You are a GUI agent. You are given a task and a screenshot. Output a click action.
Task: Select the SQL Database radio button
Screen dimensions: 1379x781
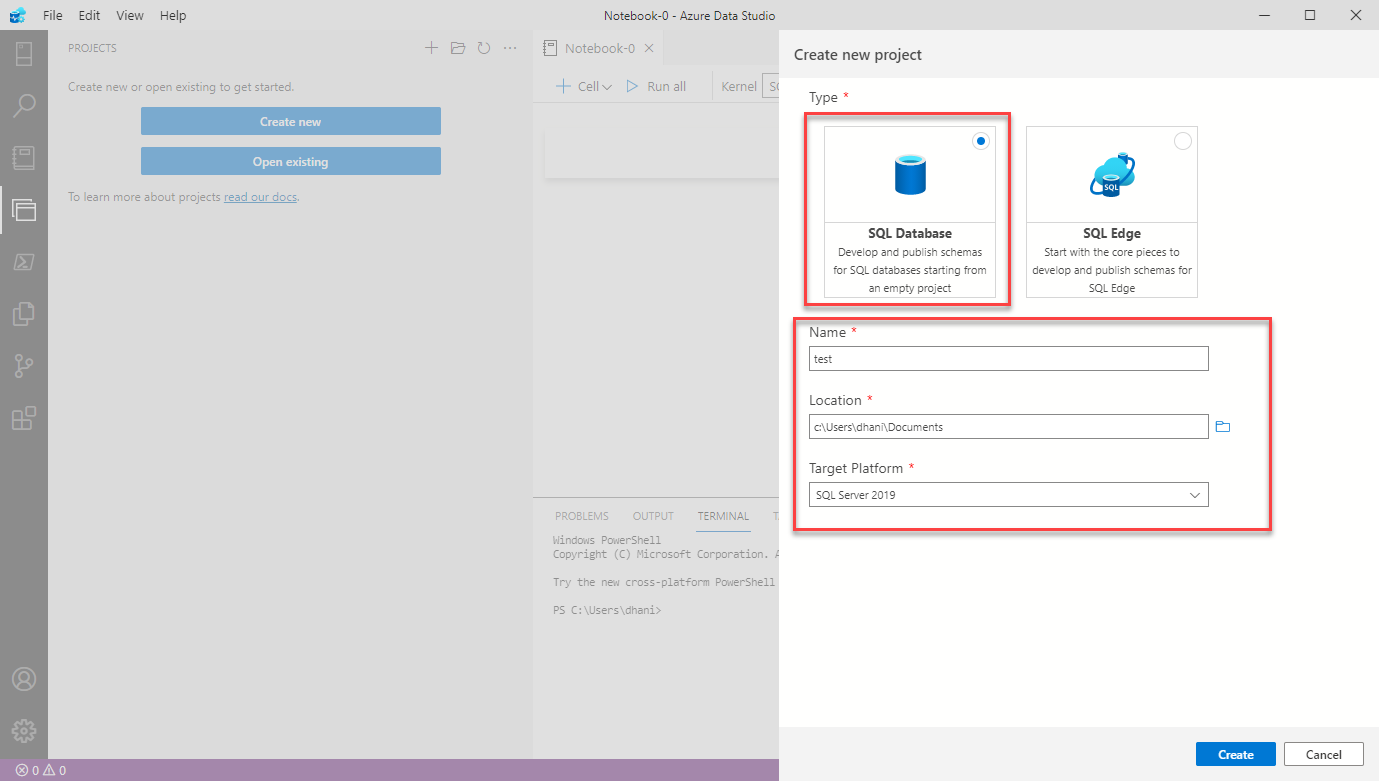point(981,141)
